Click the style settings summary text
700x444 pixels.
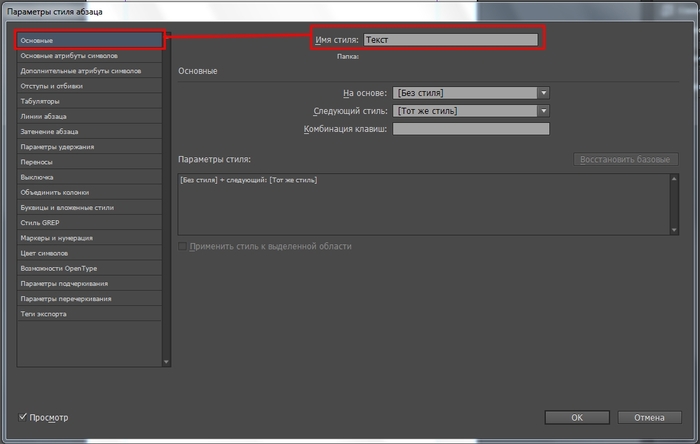[x=249, y=180]
